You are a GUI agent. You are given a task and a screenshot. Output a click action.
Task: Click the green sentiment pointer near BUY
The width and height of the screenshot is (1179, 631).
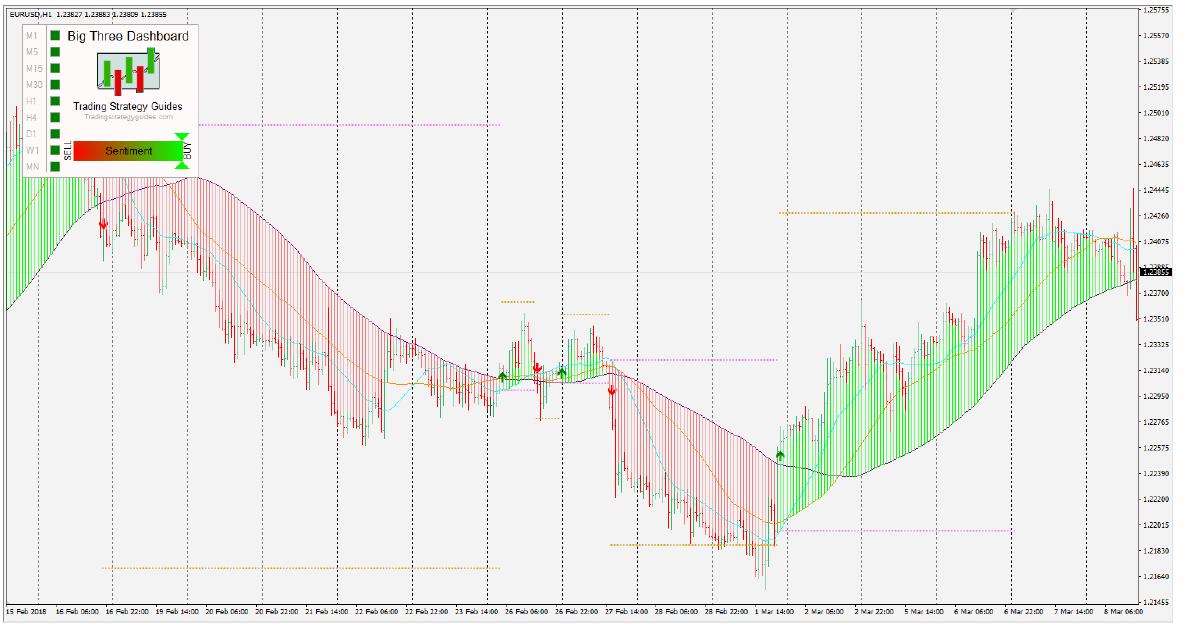click(181, 150)
